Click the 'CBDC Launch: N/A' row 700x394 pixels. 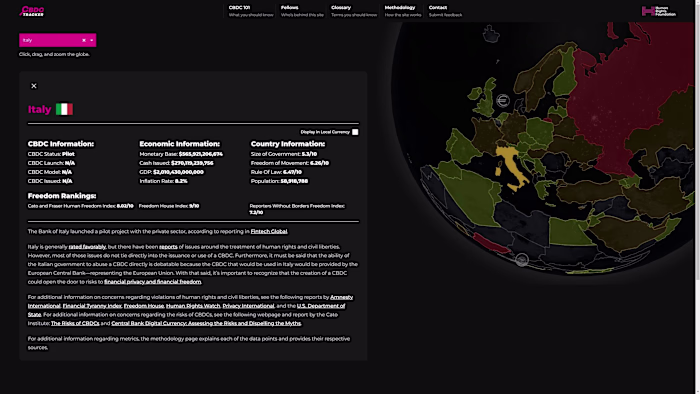click(x=51, y=163)
